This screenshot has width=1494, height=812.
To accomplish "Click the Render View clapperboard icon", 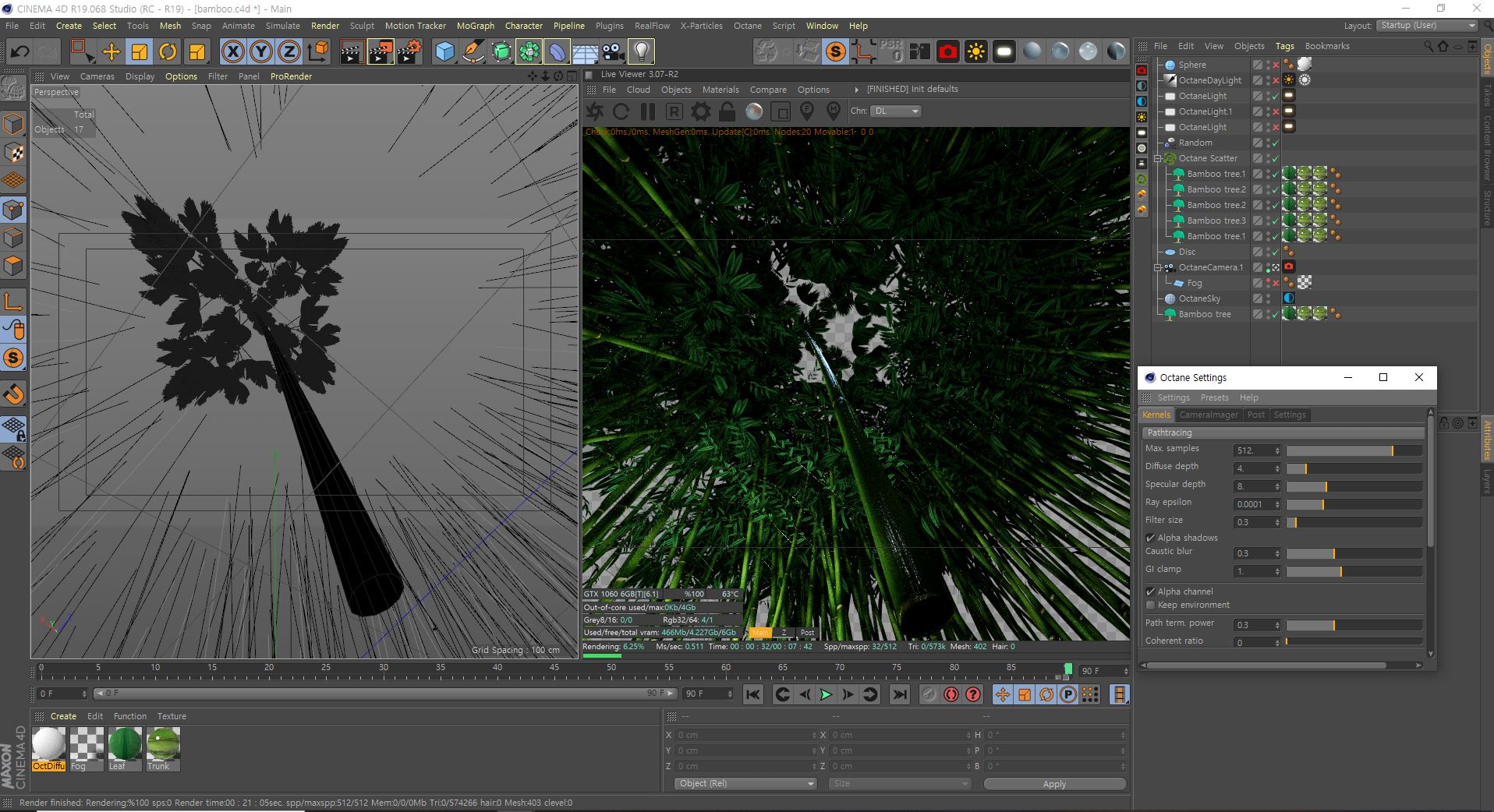I will pyautogui.click(x=352, y=52).
